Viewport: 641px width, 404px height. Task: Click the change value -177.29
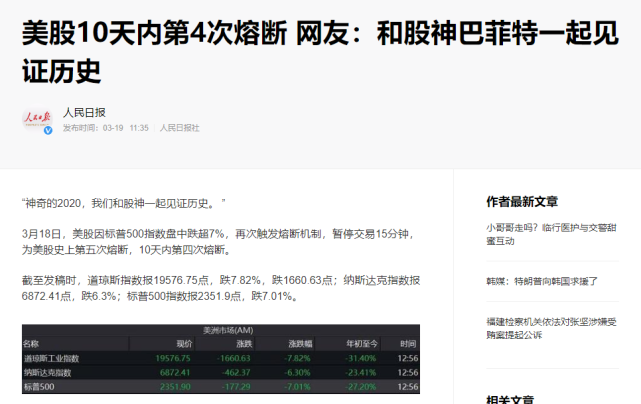pyautogui.click(x=236, y=387)
